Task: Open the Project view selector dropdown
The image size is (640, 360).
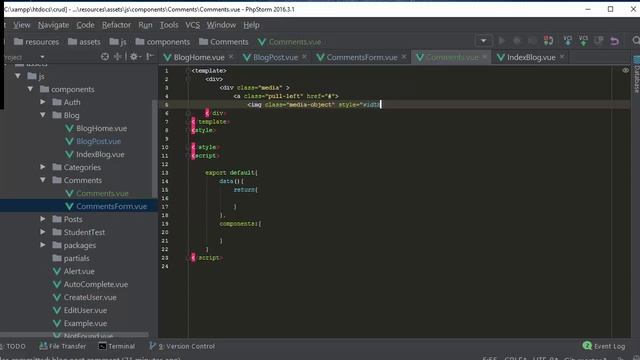Action: [x=42, y=57]
